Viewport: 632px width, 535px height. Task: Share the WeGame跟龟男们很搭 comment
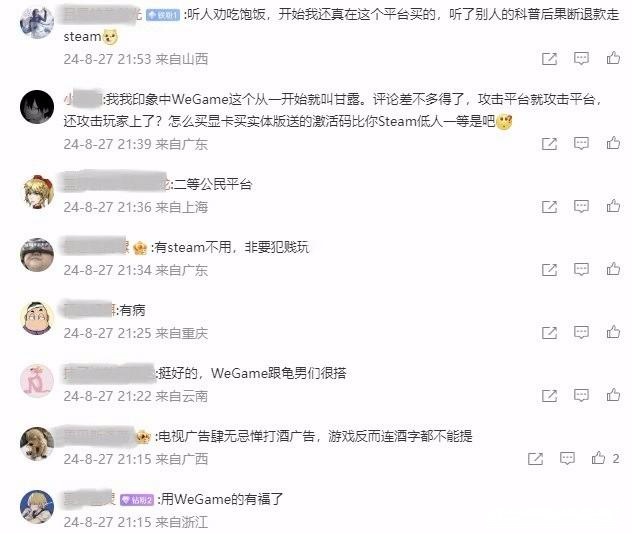pyautogui.click(x=549, y=396)
